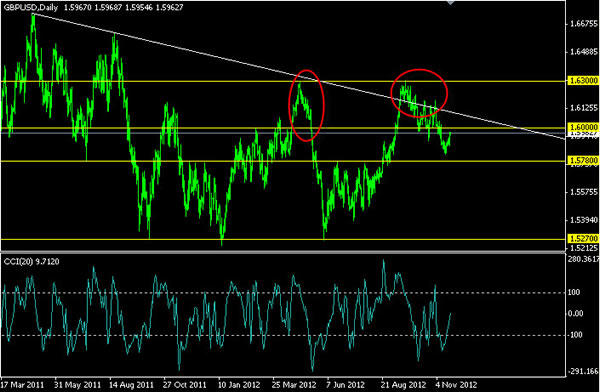Select the right red ellipse near August 2012

point(419,93)
